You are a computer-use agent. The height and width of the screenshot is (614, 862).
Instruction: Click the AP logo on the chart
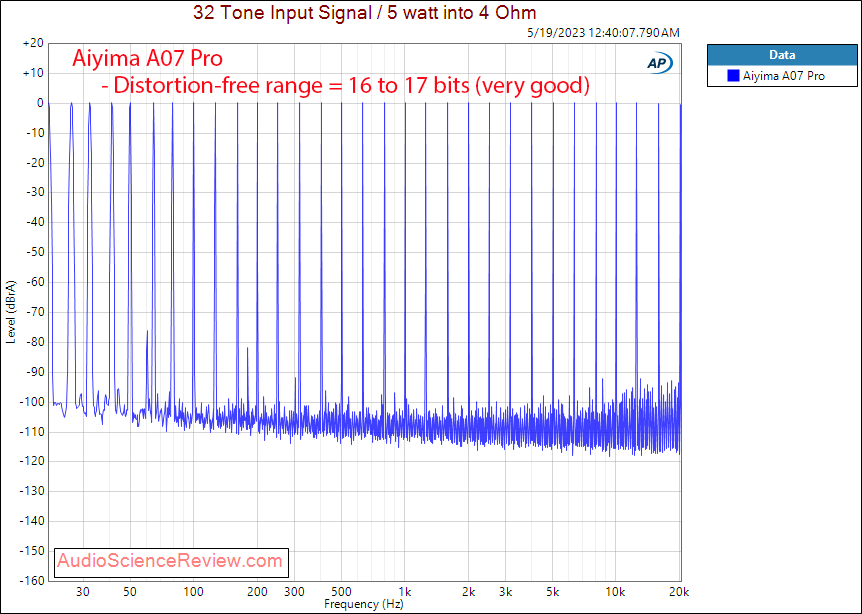point(659,64)
